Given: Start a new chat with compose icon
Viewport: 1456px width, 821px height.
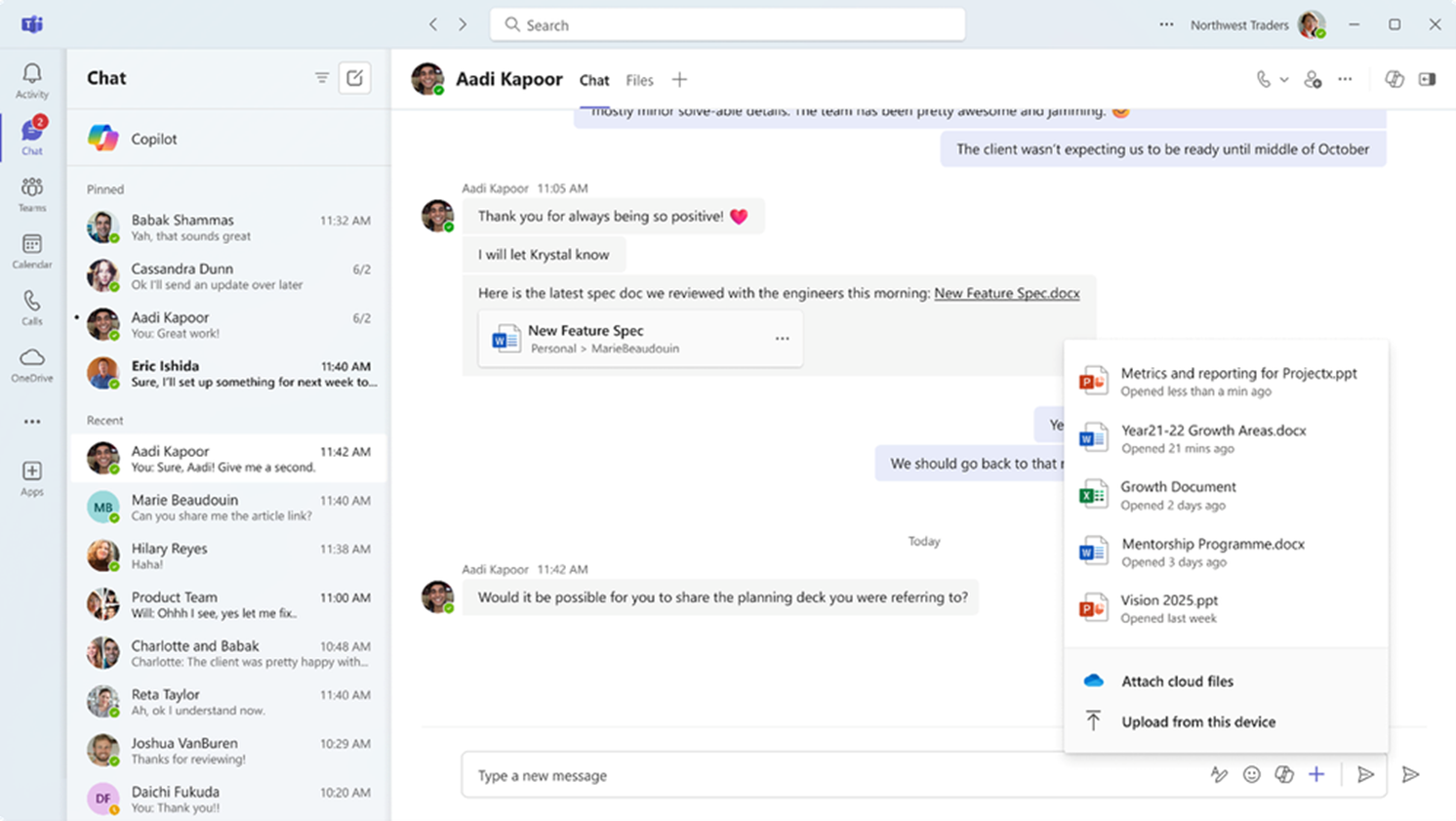Looking at the screenshot, I should point(354,78).
